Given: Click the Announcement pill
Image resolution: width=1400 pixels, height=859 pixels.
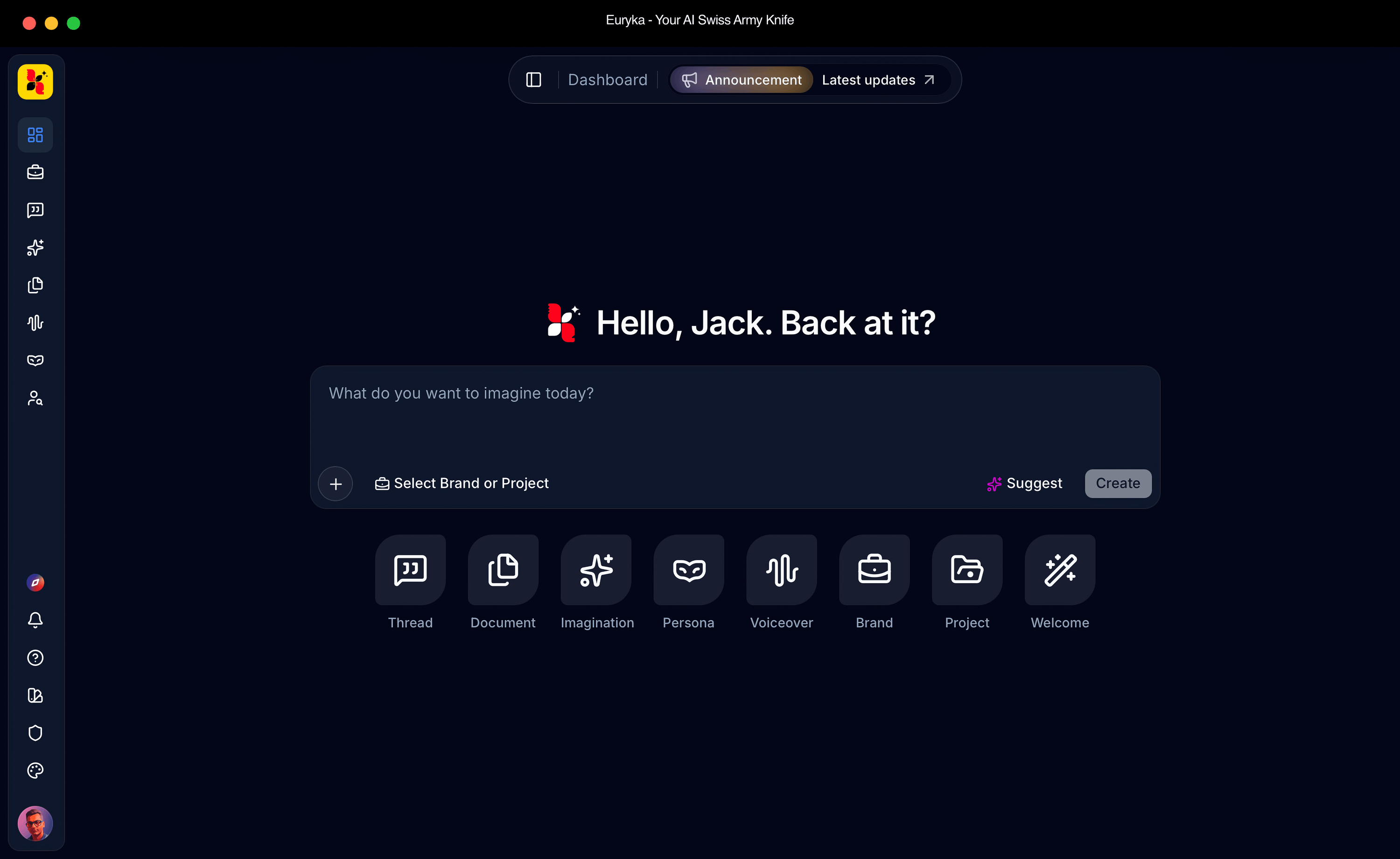Looking at the screenshot, I should coord(742,79).
